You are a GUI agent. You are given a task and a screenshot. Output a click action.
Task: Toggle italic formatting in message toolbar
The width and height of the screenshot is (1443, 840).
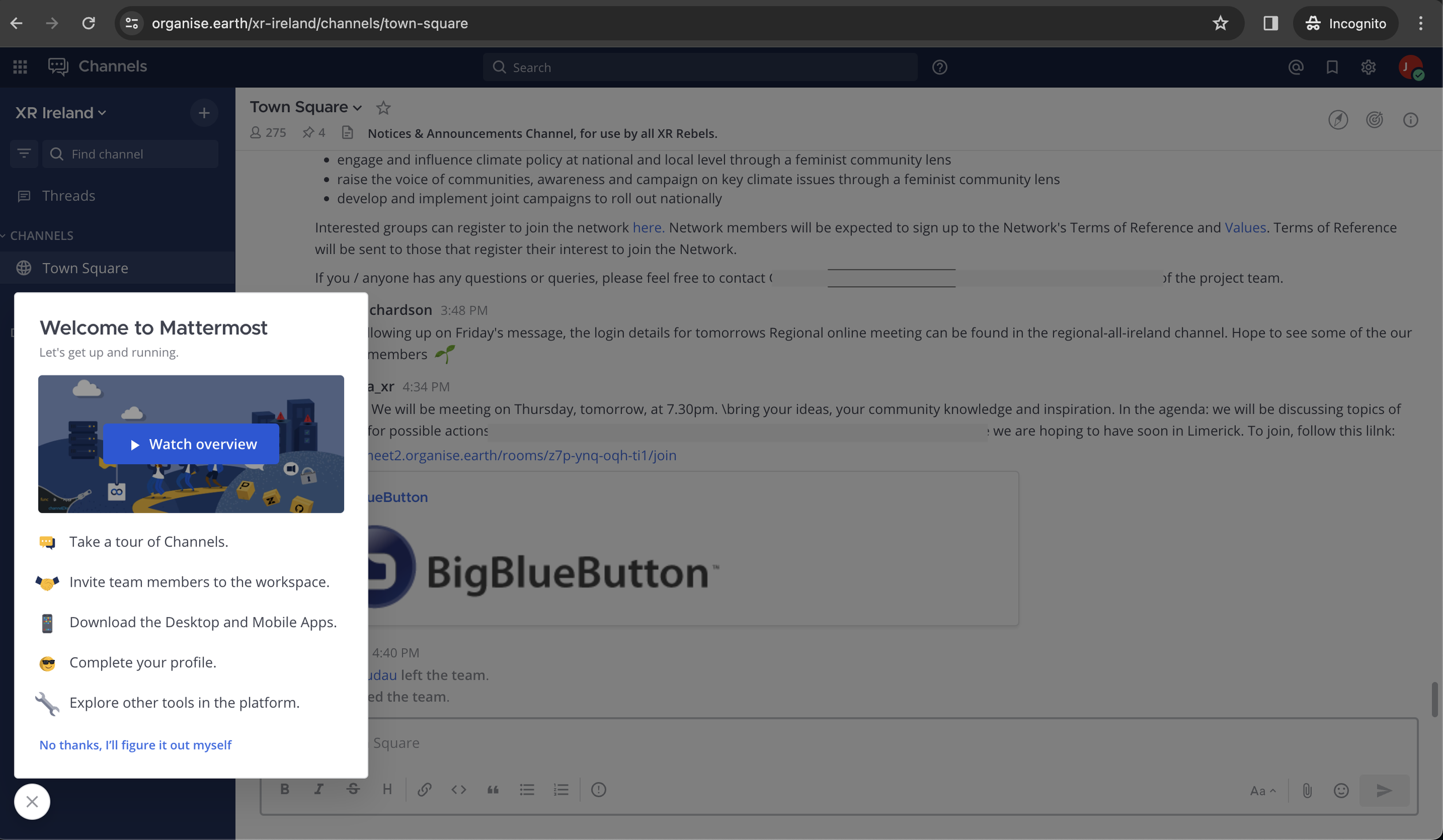point(318,789)
